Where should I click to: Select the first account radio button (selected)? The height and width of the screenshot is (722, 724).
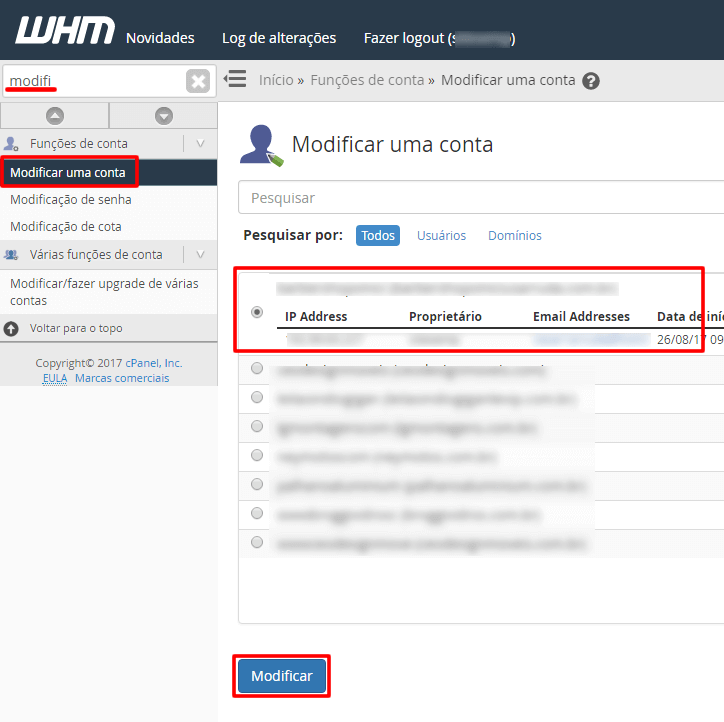[257, 312]
